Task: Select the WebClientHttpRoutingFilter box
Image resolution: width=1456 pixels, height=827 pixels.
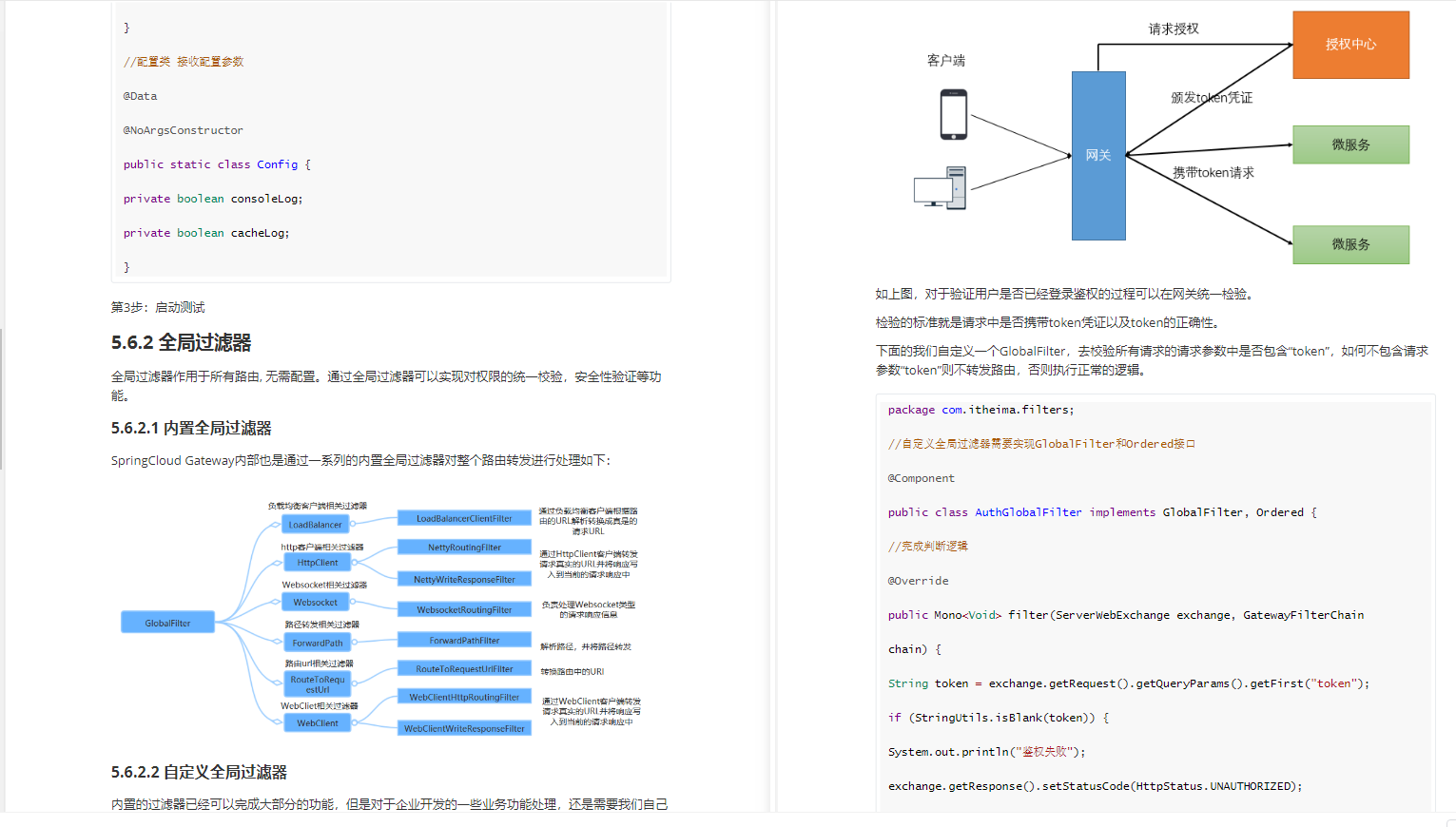Action: point(464,696)
